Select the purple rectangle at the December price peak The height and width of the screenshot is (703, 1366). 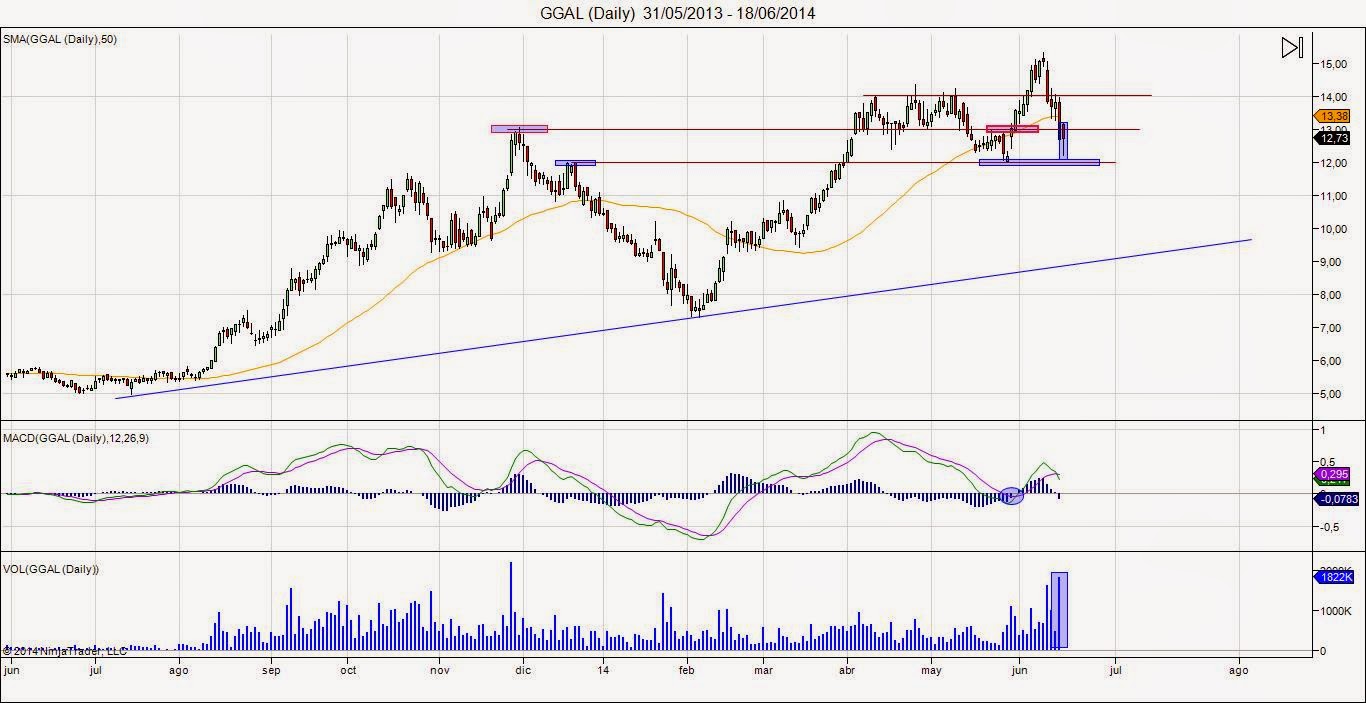(x=519, y=129)
